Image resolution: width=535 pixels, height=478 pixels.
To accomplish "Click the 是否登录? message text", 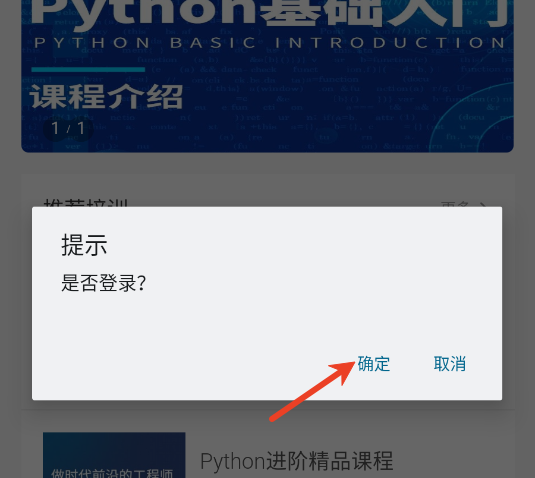I will coord(104,283).
